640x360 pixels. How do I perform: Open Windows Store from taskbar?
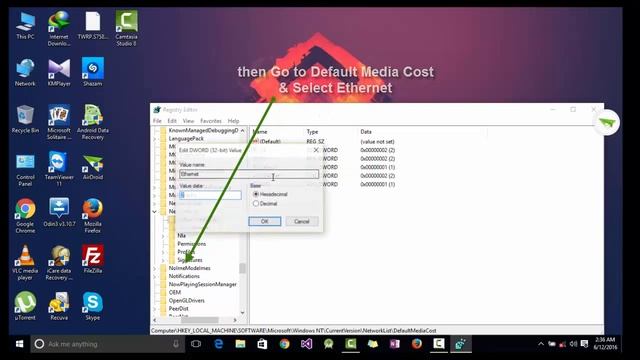click(262, 344)
